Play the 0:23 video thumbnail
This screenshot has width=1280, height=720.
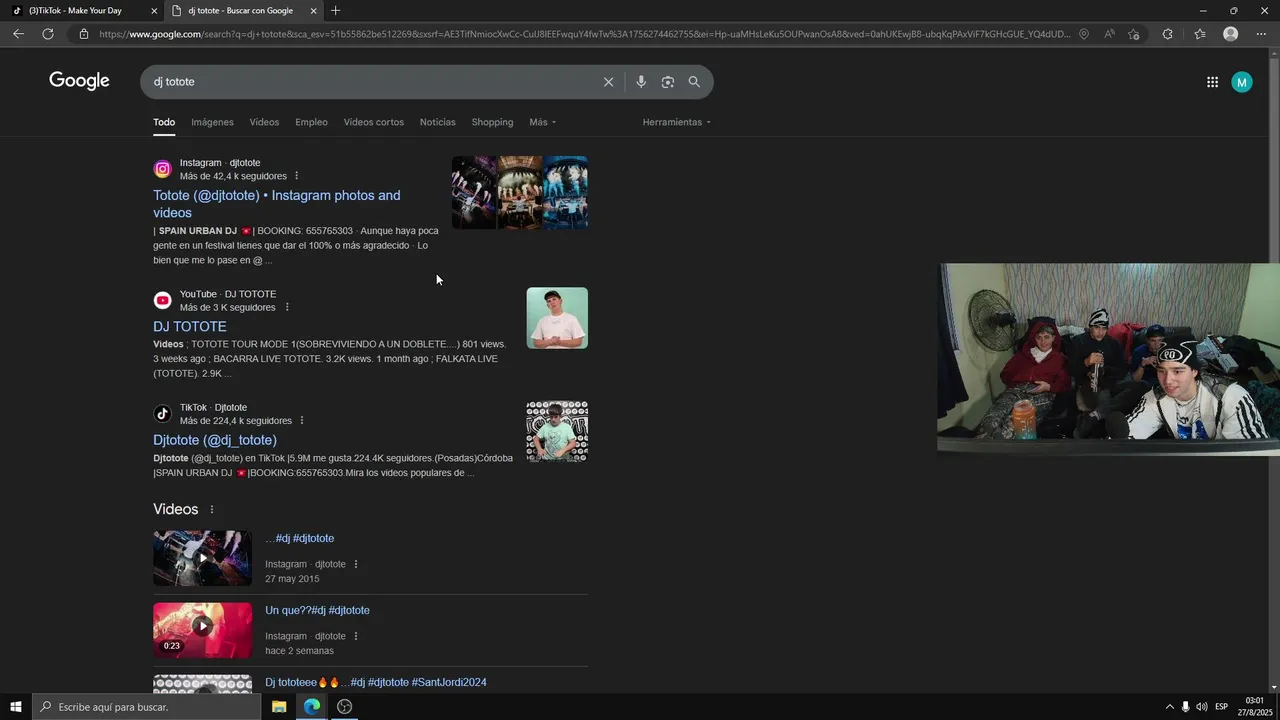pos(202,630)
